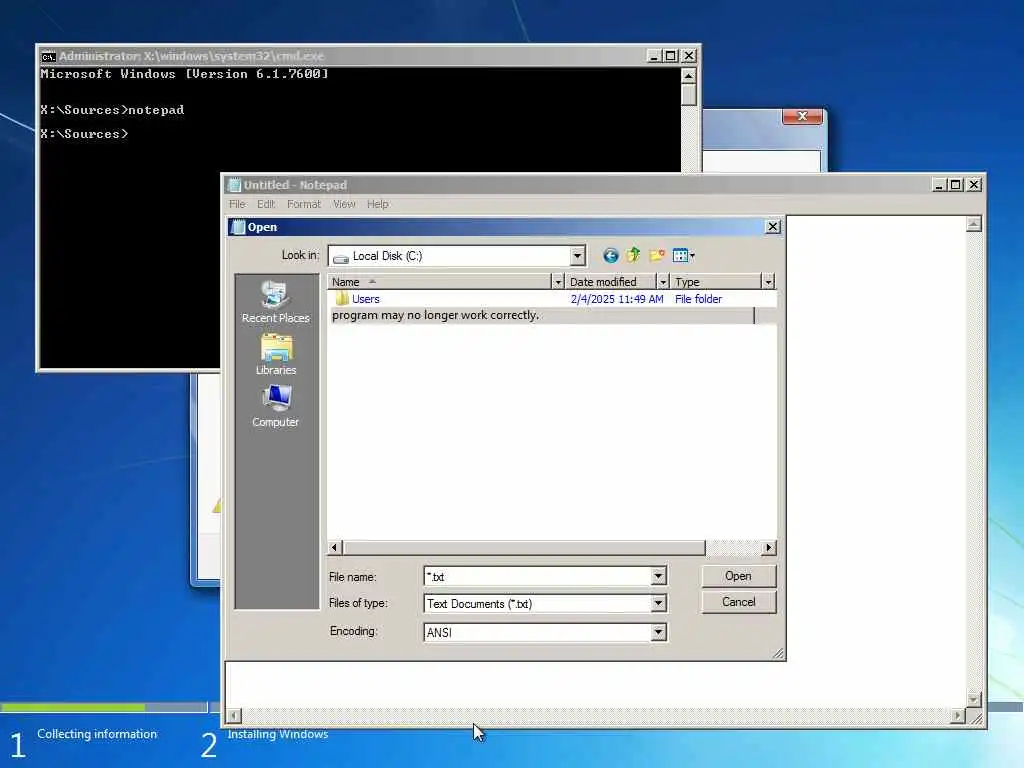
Task: Open the Notepad Help menu
Action: pyautogui.click(x=377, y=204)
